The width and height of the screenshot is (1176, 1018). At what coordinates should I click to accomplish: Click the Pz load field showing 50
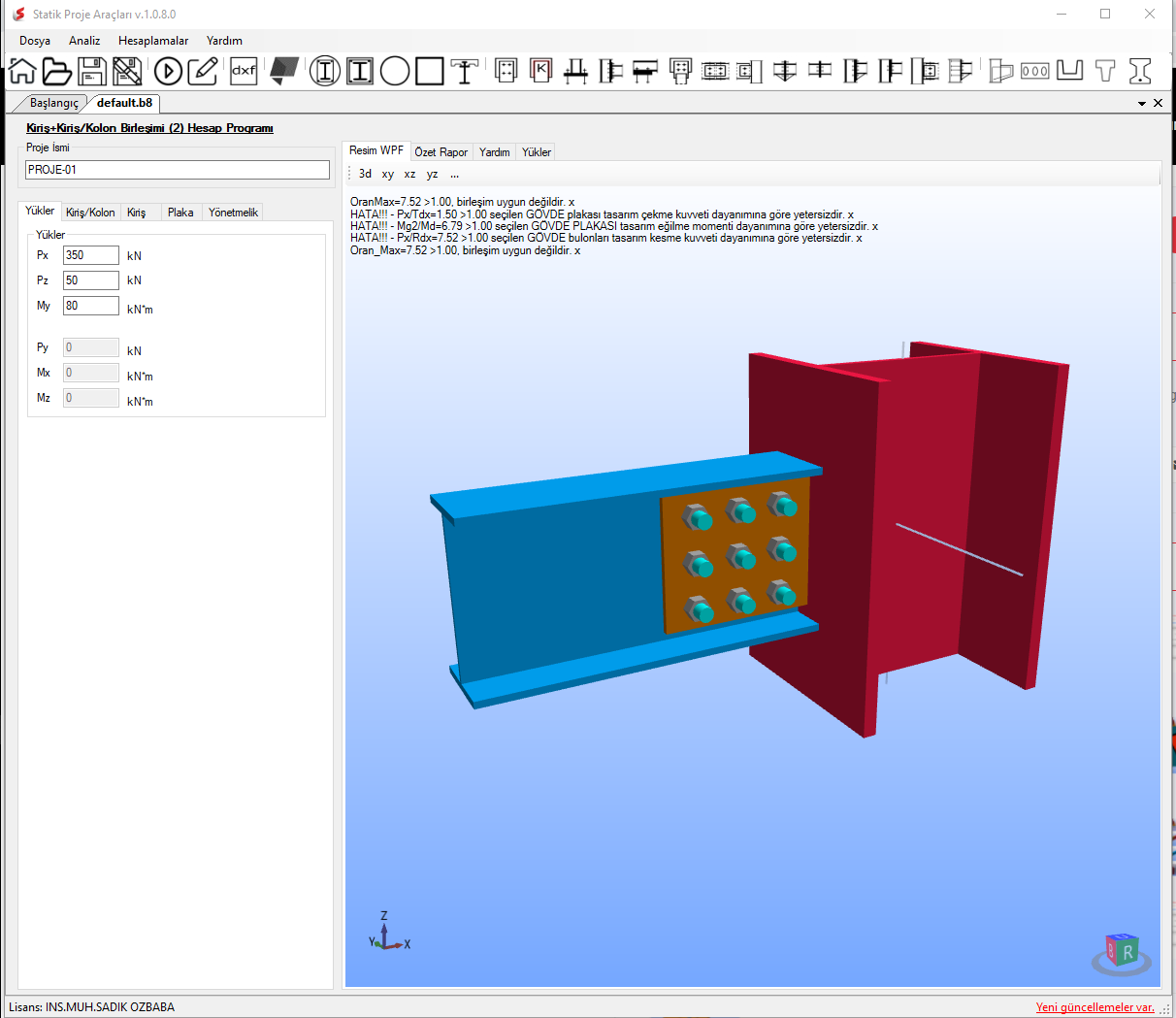91,280
